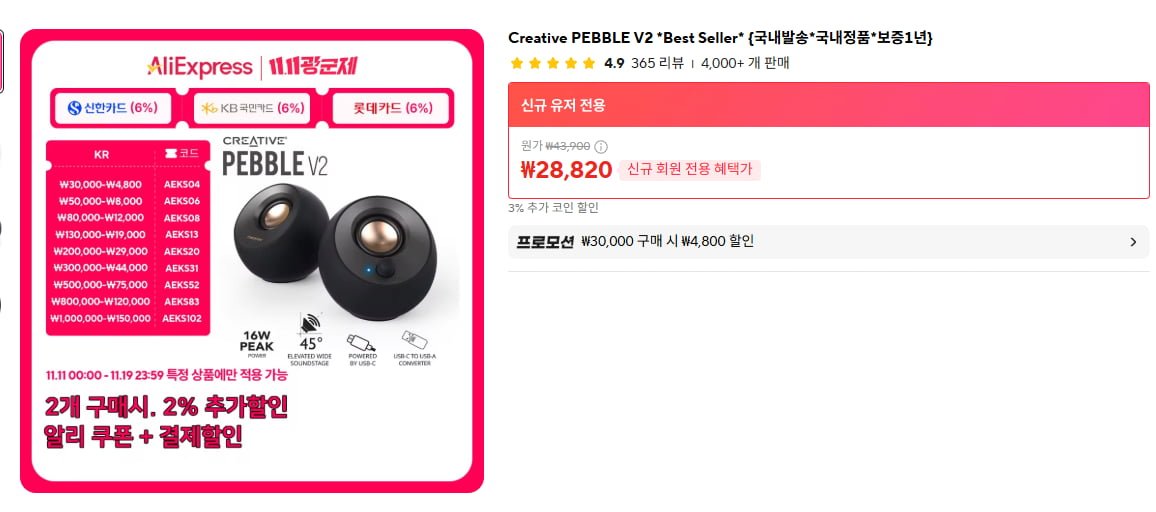The height and width of the screenshot is (512, 1156).
Task: Click the info icon next to 원가
Action: (601, 147)
